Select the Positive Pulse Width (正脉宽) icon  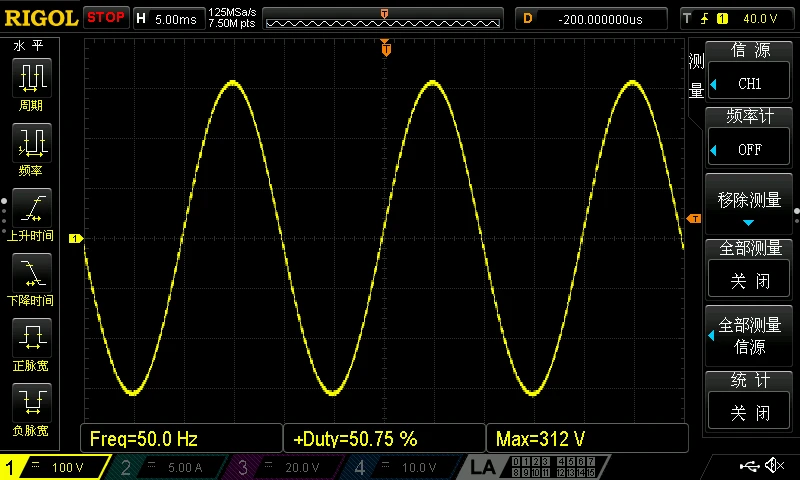point(32,338)
